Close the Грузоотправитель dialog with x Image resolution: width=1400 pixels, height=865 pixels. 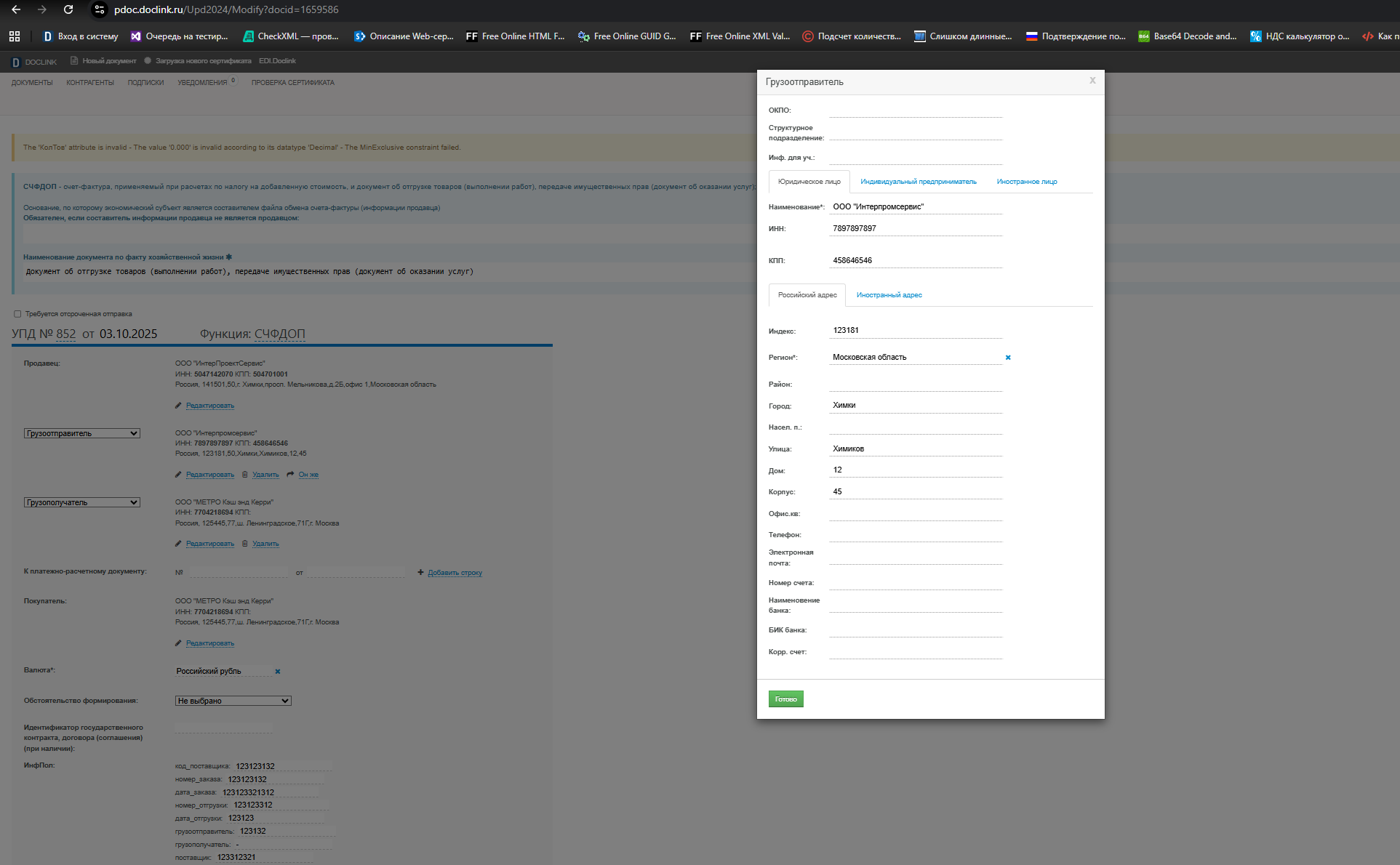coord(1092,81)
